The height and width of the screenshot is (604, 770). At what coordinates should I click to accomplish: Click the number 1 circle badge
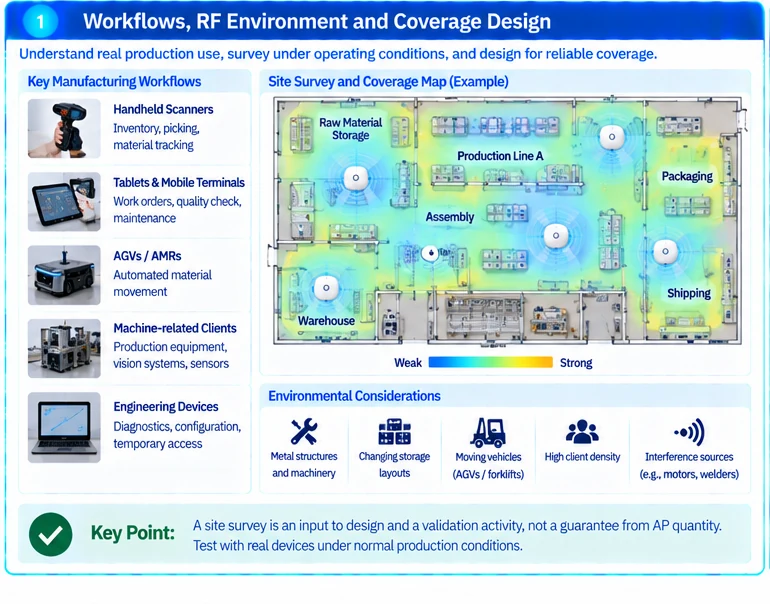(x=40, y=21)
